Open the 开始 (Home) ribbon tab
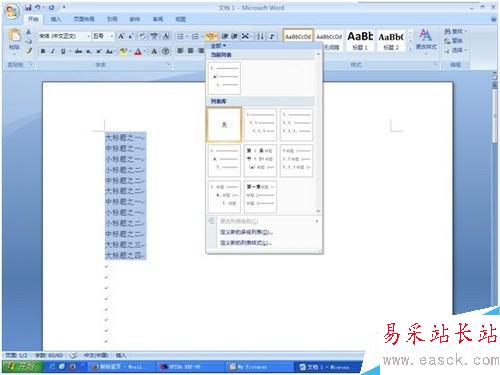 coord(33,19)
